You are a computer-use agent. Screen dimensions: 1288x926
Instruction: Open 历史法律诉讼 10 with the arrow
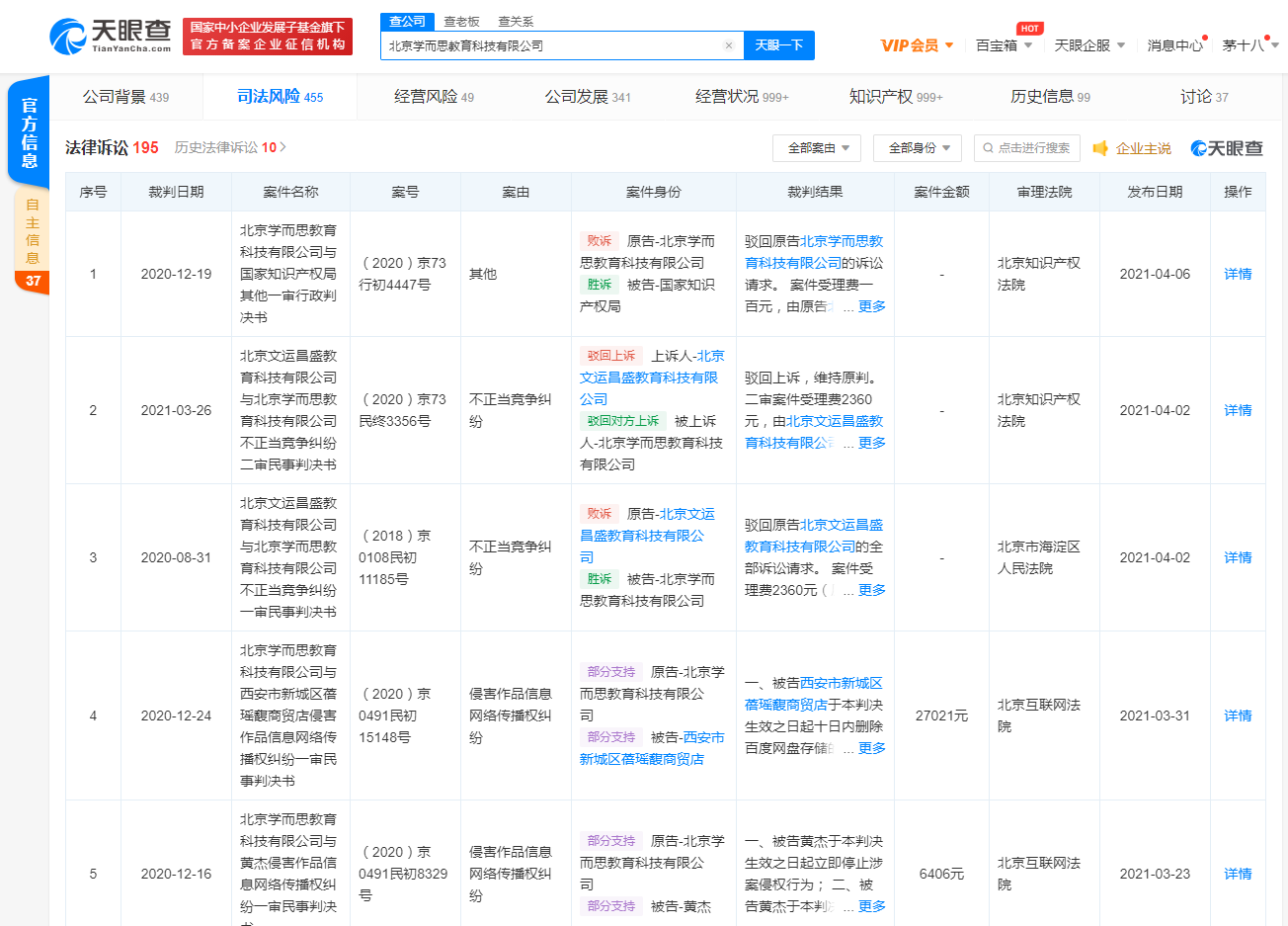tap(230, 147)
